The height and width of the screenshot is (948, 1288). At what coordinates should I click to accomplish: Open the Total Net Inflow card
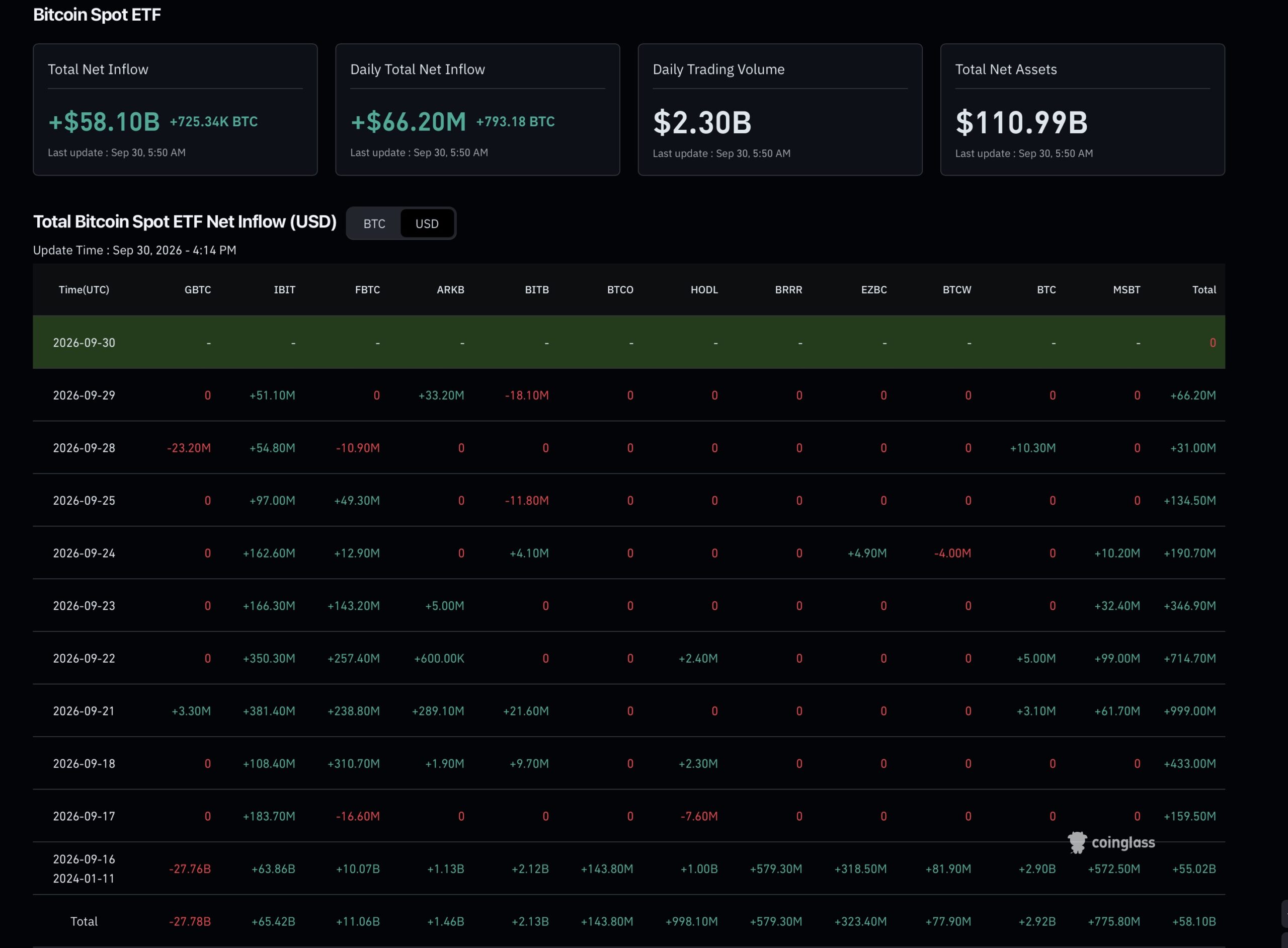click(x=175, y=110)
